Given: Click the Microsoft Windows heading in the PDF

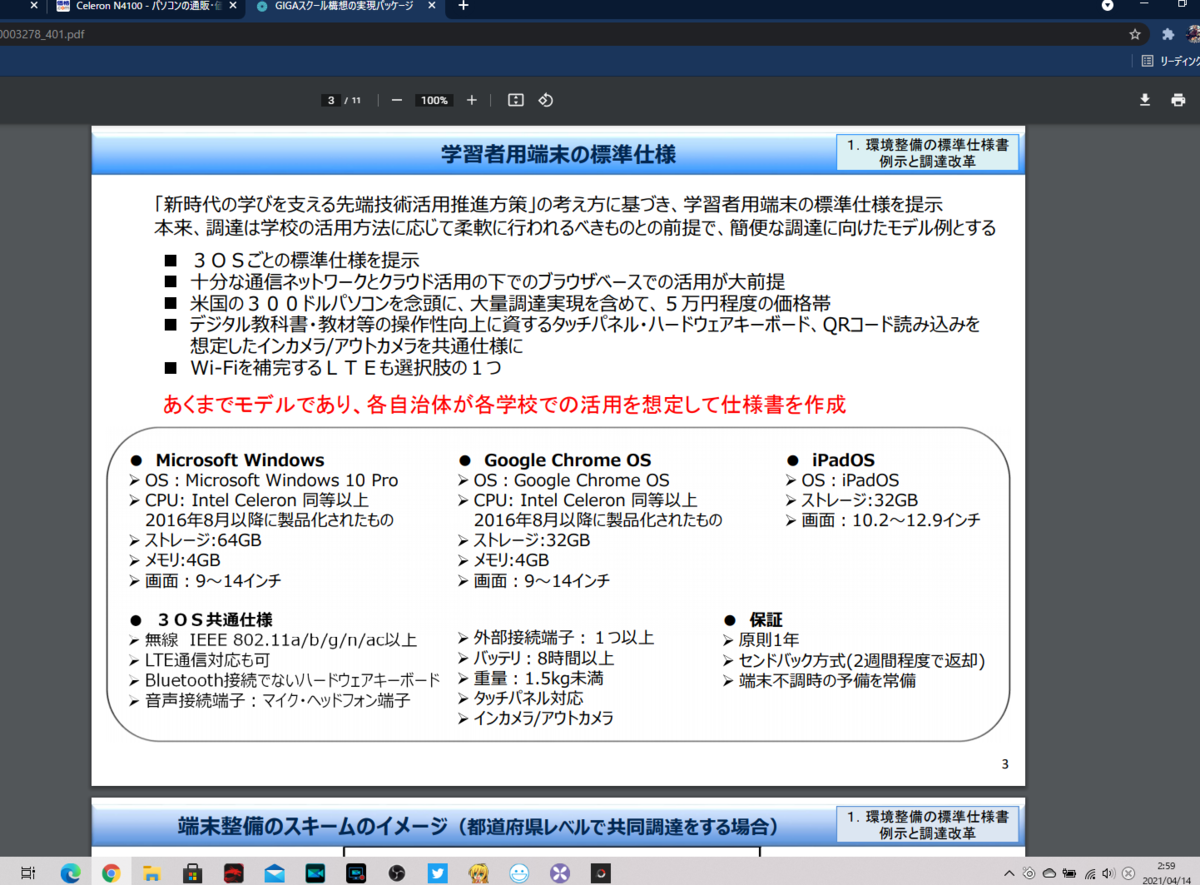Looking at the screenshot, I should coord(240,460).
